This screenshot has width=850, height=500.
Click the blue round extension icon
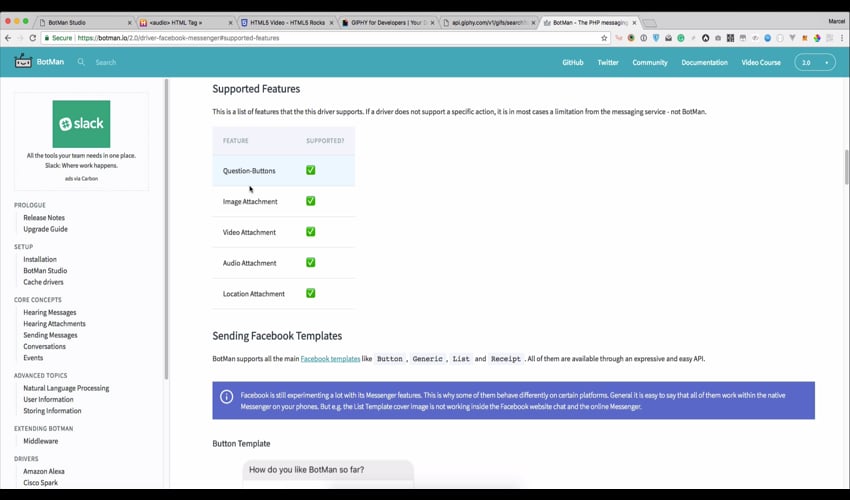pos(767,38)
